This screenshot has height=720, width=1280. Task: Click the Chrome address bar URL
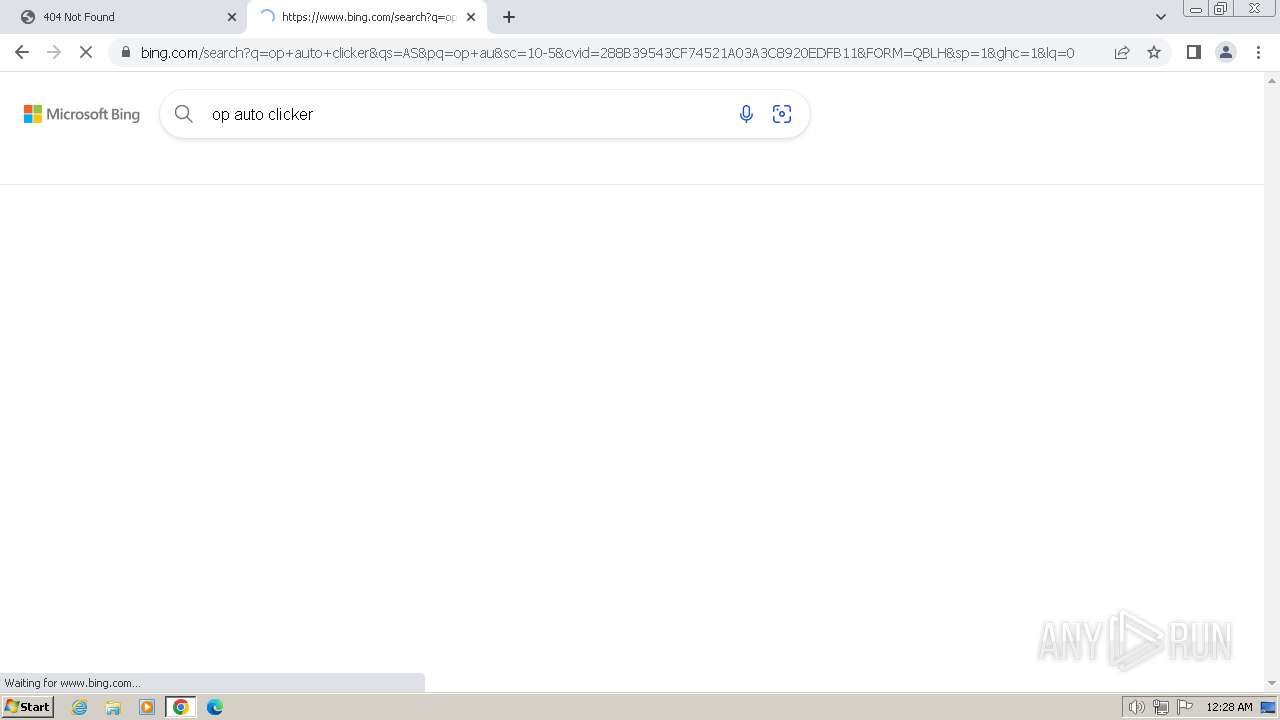click(607, 52)
